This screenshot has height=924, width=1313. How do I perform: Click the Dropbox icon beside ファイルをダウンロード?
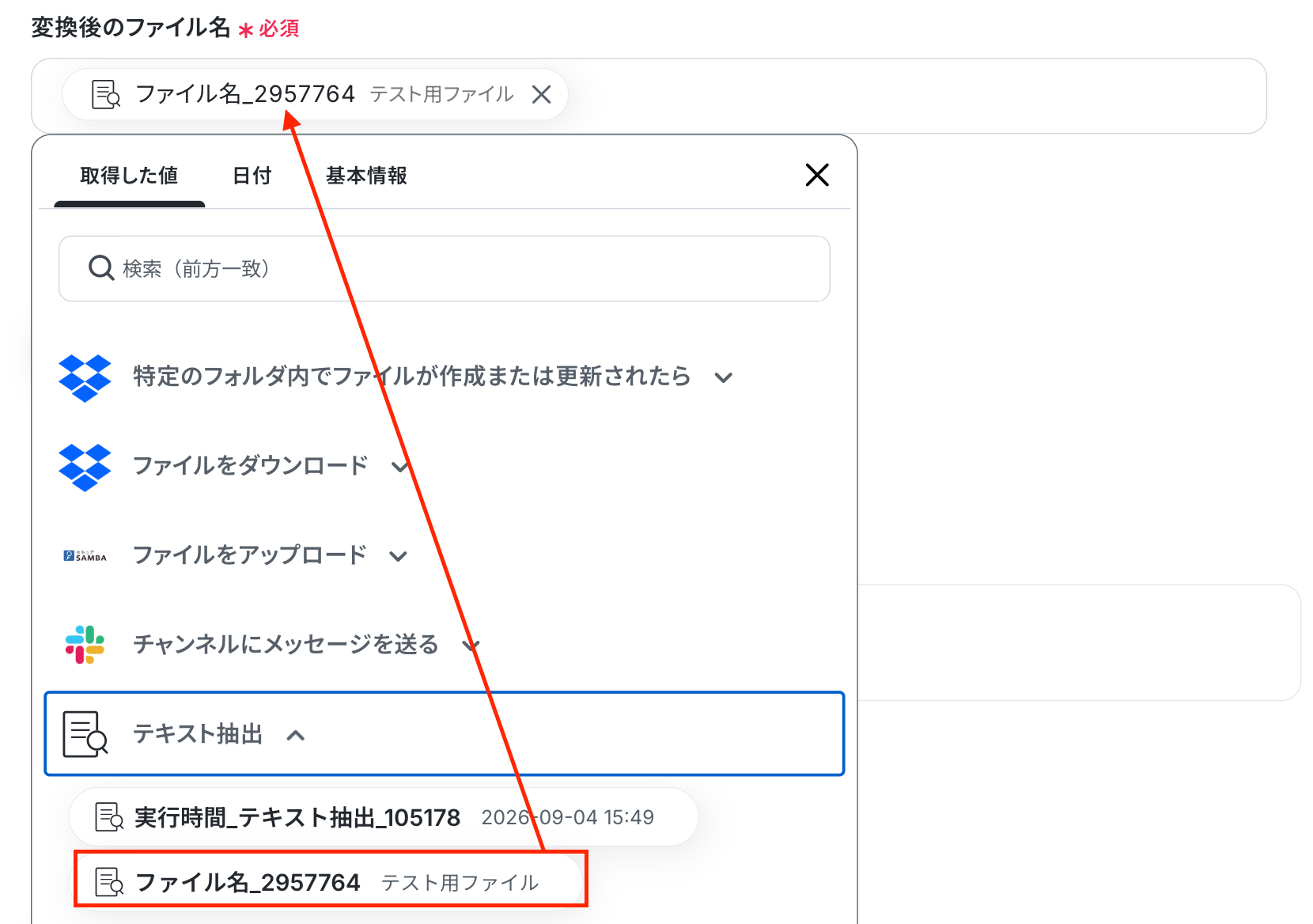pyautogui.click(x=85, y=467)
